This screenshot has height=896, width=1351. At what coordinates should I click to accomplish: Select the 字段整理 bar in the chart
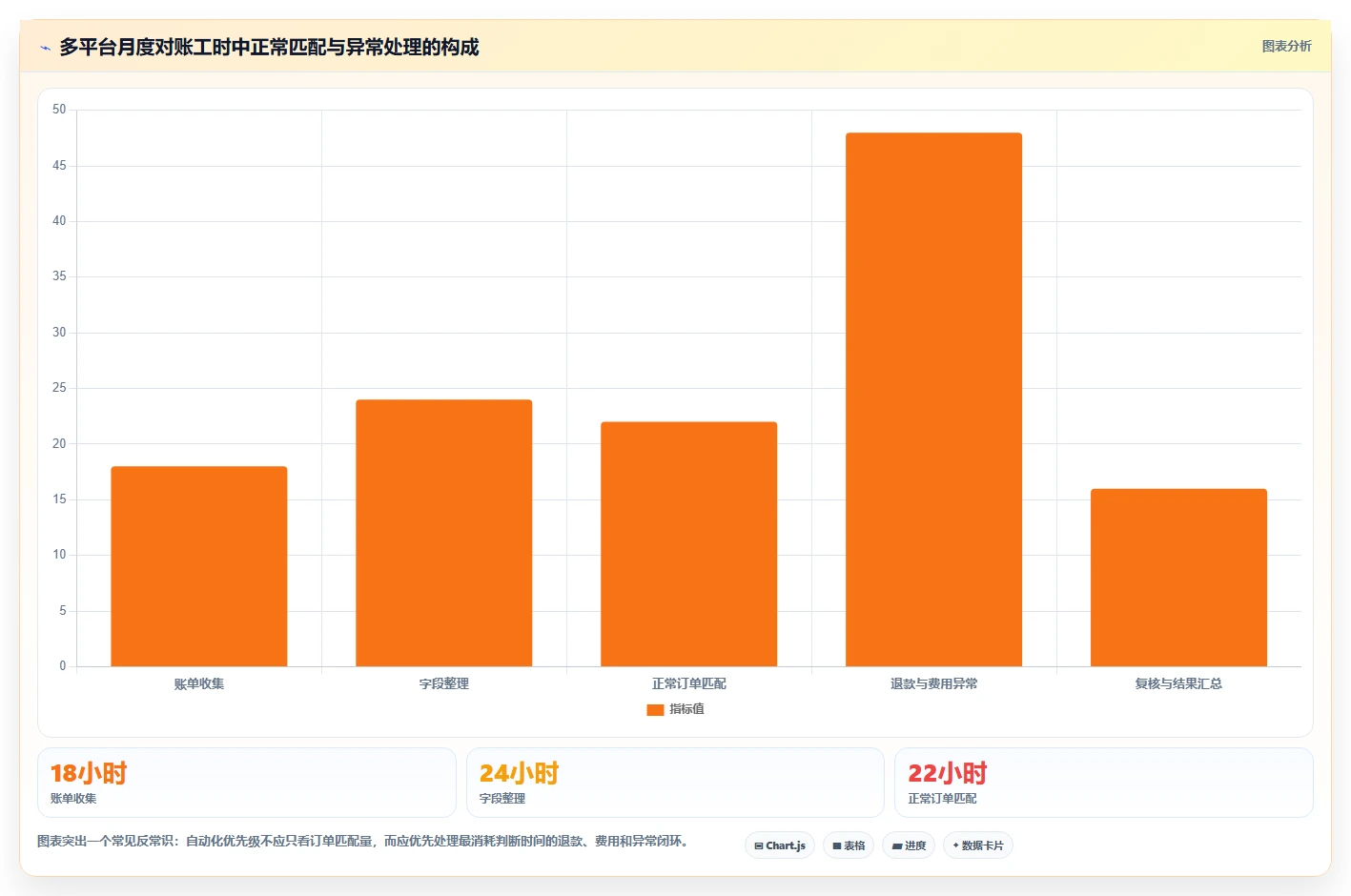[x=444, y=533]
